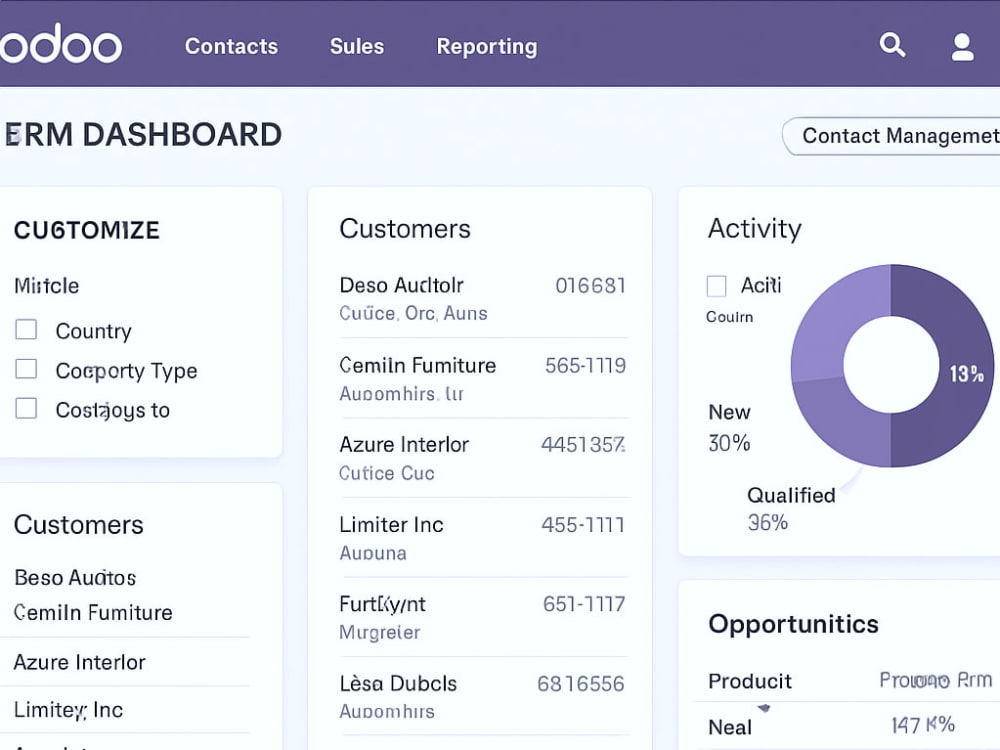Click the Cuũce, Orc, Auns subtitle
The image size is (1000, 750).
[x=413, y=314]
